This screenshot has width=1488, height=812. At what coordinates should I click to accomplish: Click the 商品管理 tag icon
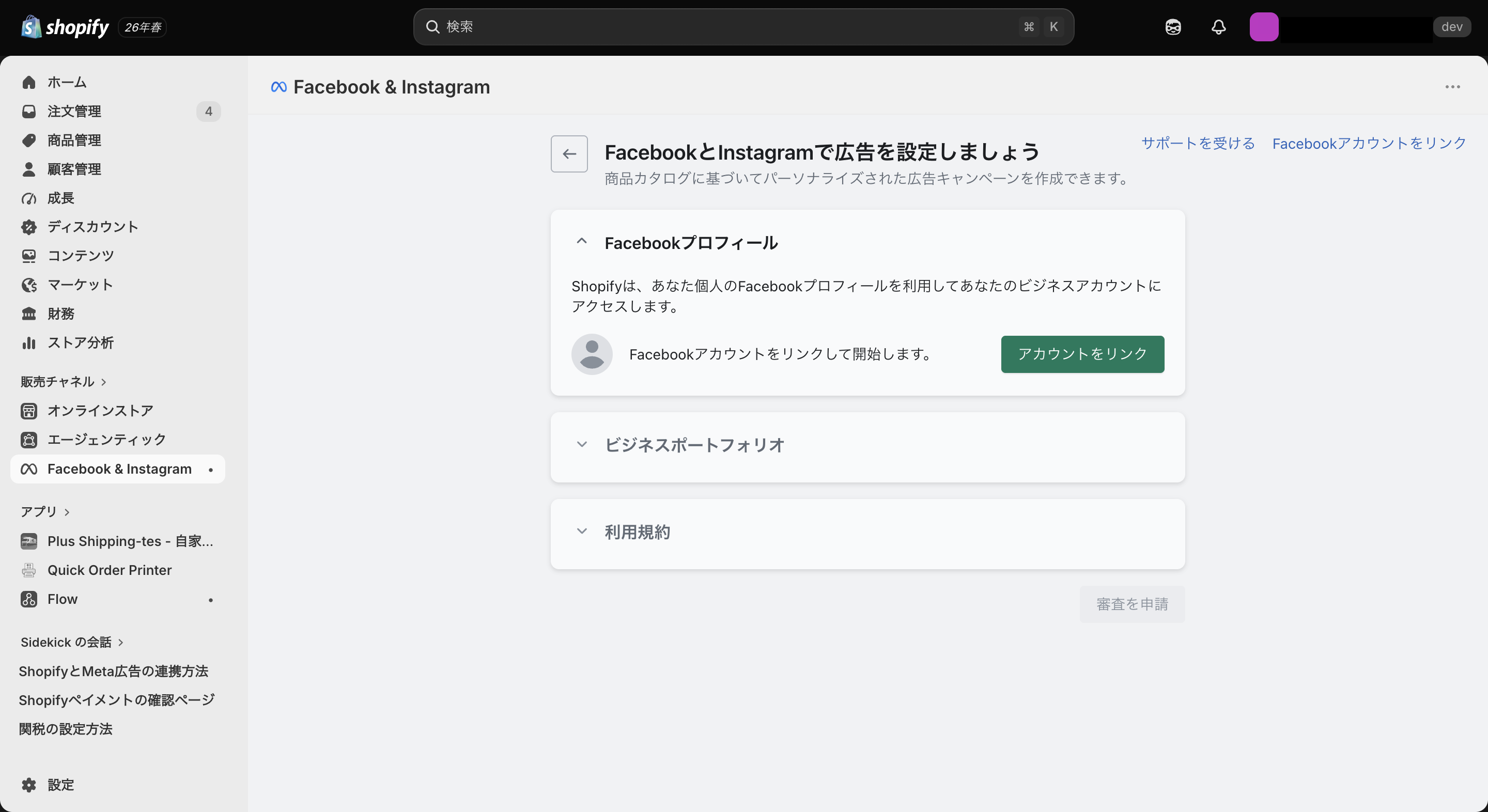pos(29,140)
